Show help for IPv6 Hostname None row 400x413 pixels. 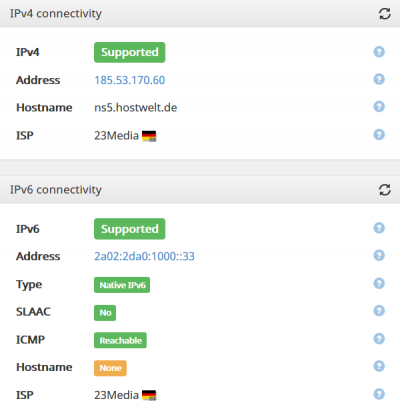(x=379, y=366)
